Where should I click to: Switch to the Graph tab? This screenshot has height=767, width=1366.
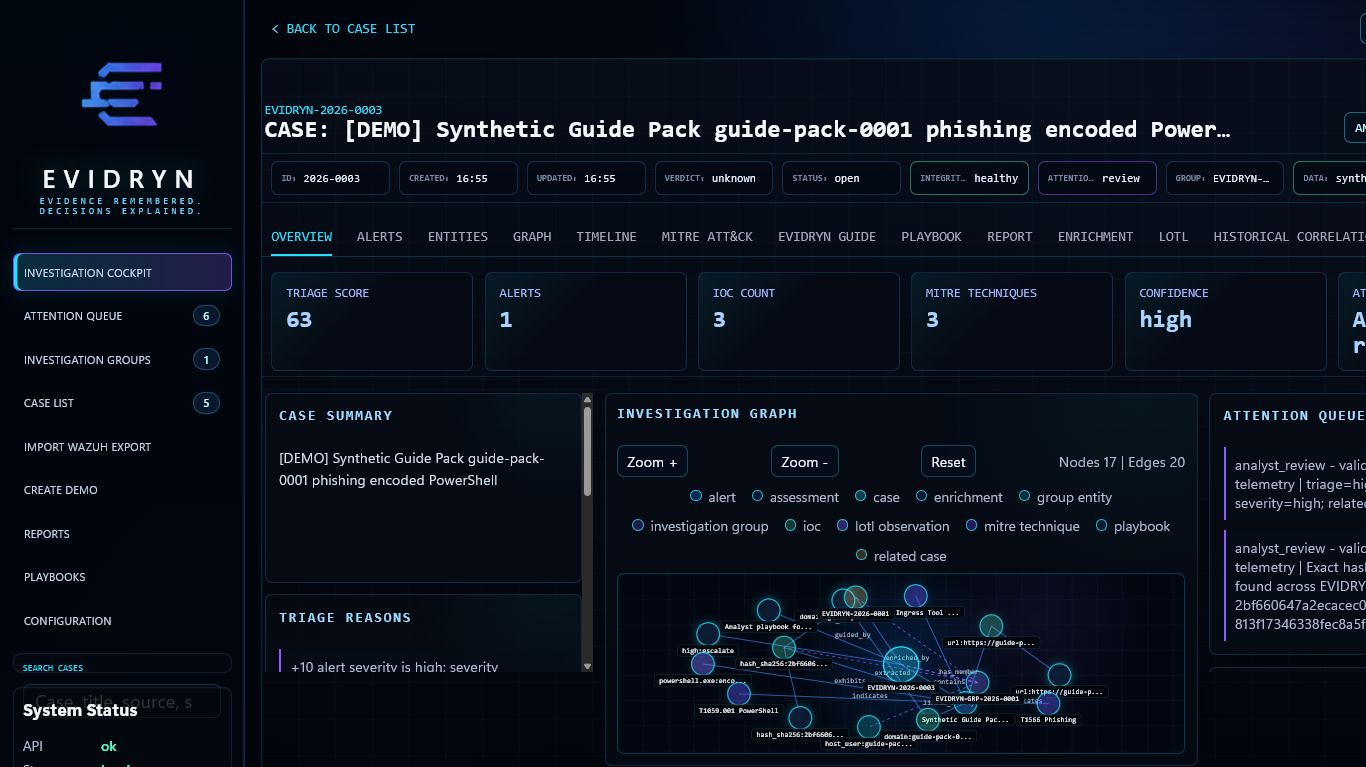pyautogui.click(x=532, y=237)
